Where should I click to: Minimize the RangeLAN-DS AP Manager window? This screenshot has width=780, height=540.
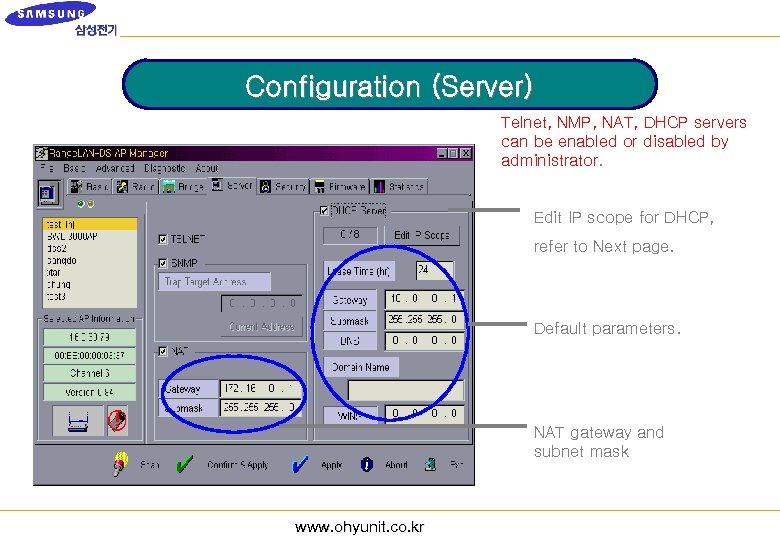pos(442,153)
